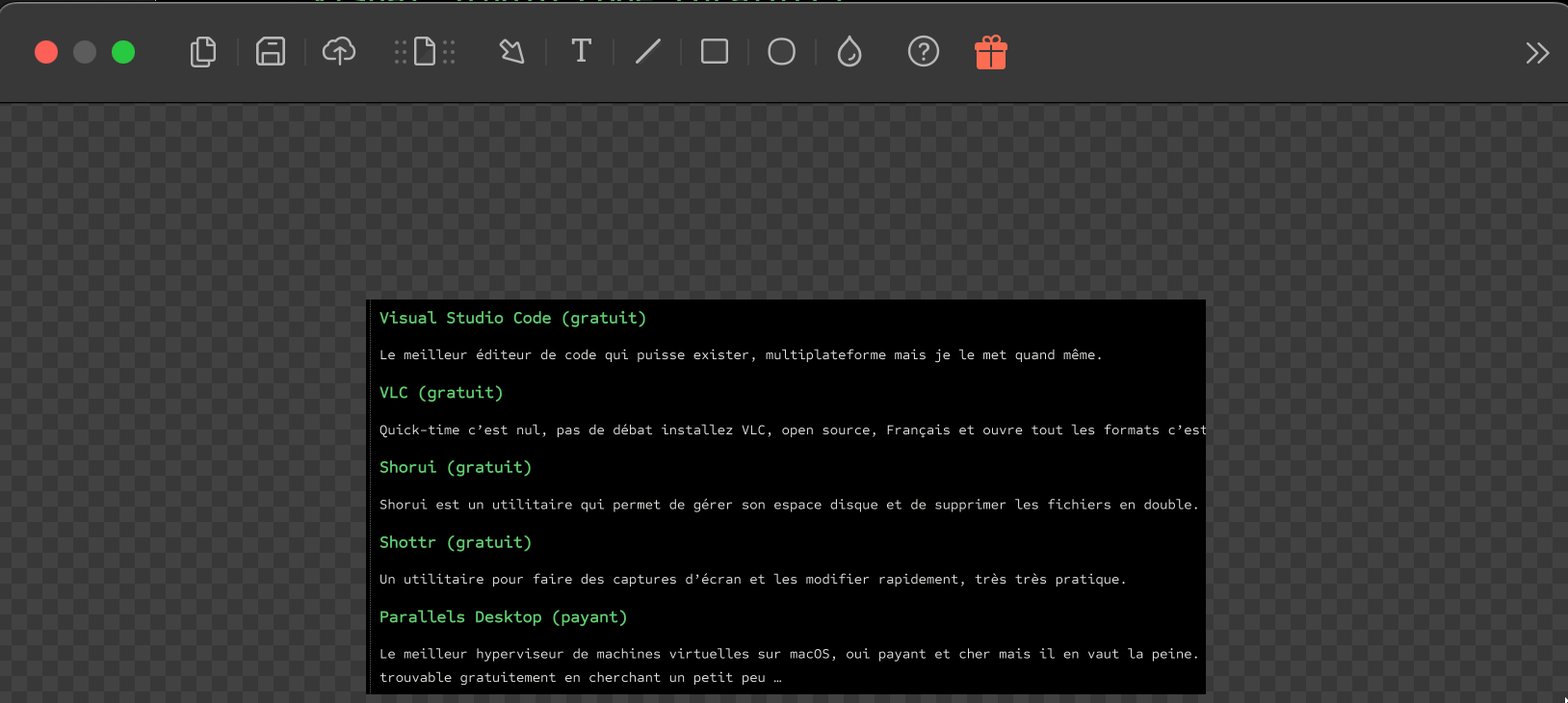1568x703 pixels.
Task: Save the screenshot with the floppy disk icon
Action: pos(271,52)
